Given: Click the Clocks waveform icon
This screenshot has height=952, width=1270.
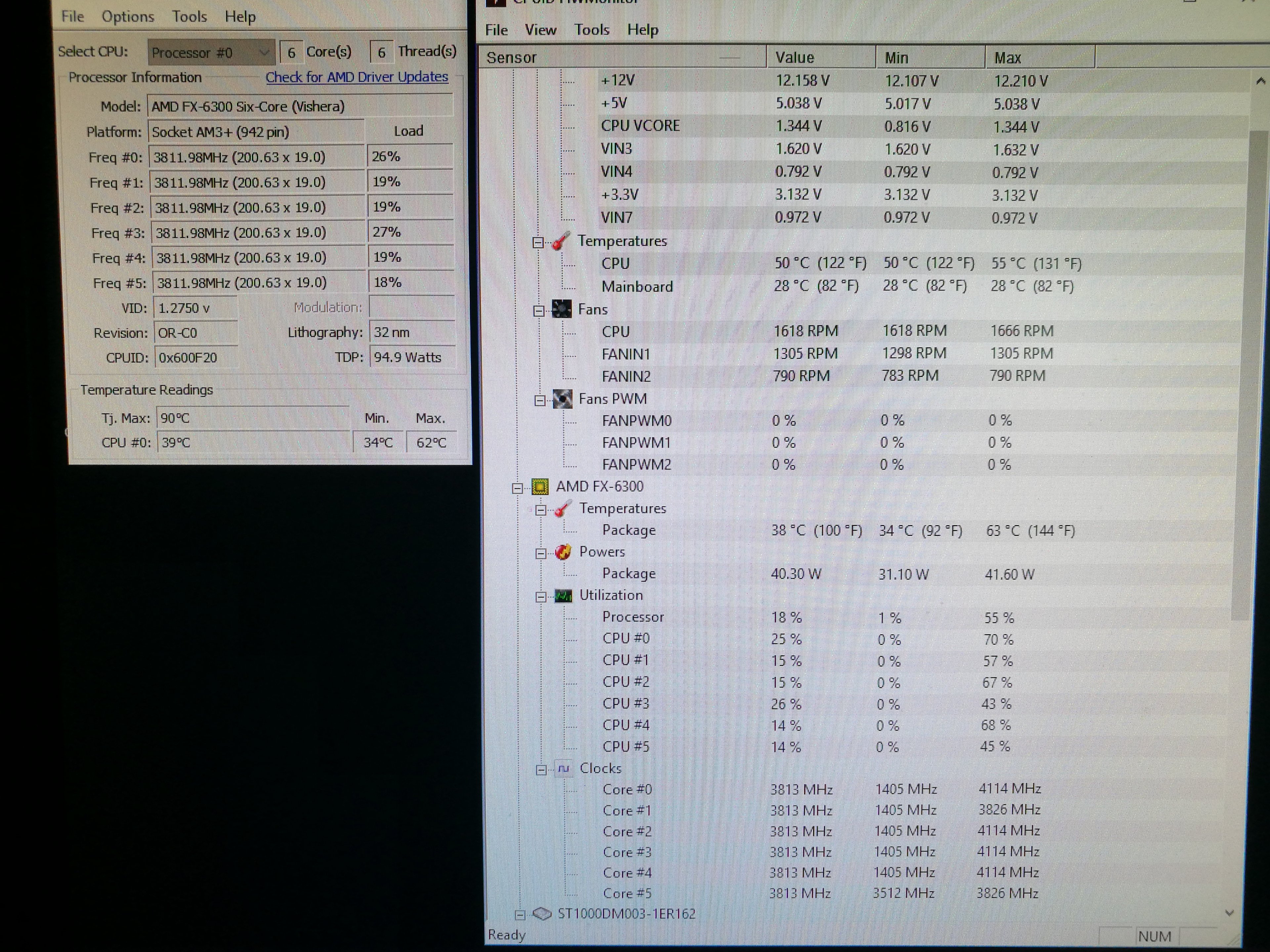Looking at the screenshot, I should click(x=564, y=768).
